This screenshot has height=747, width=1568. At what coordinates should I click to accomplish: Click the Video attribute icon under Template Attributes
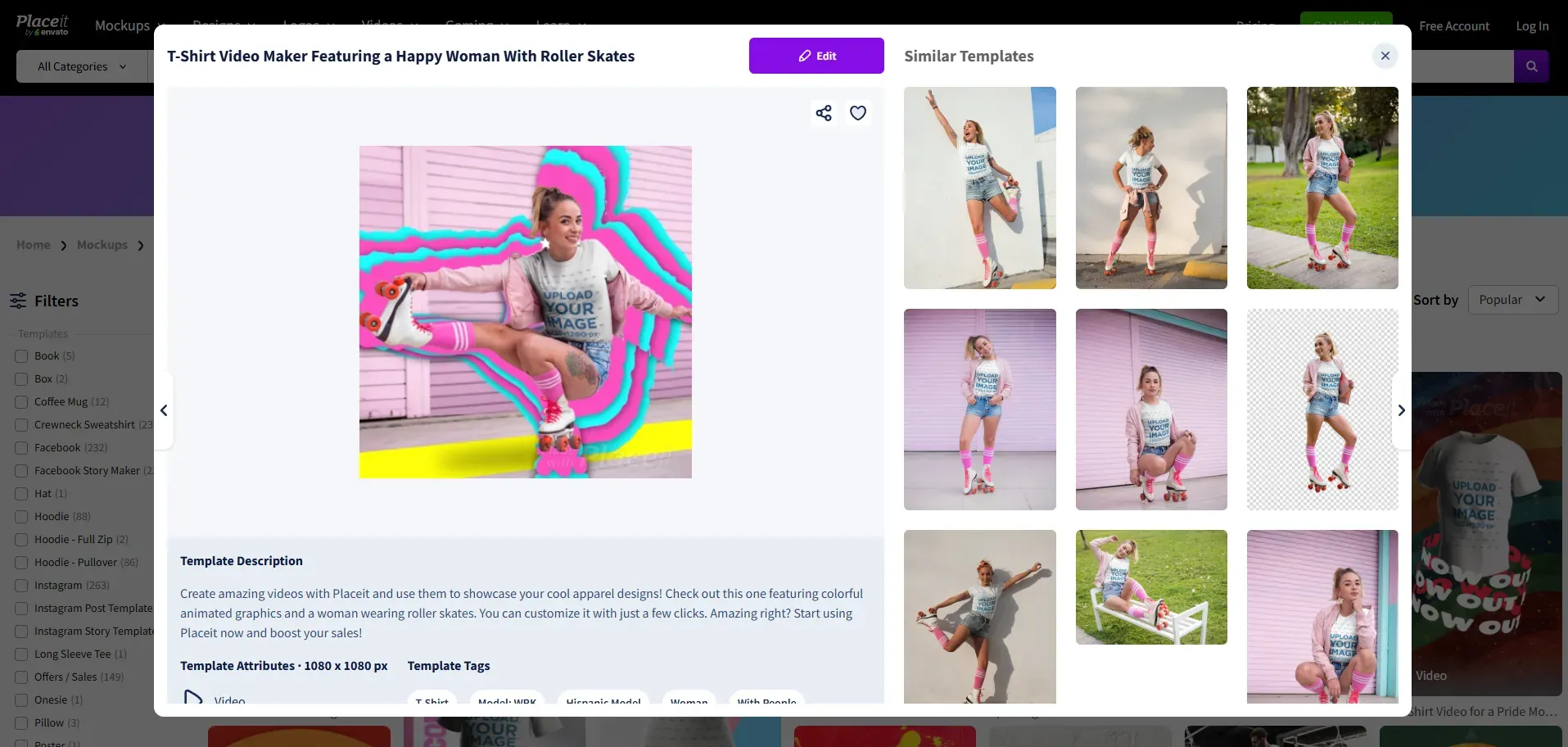click(x=193, y=697)
